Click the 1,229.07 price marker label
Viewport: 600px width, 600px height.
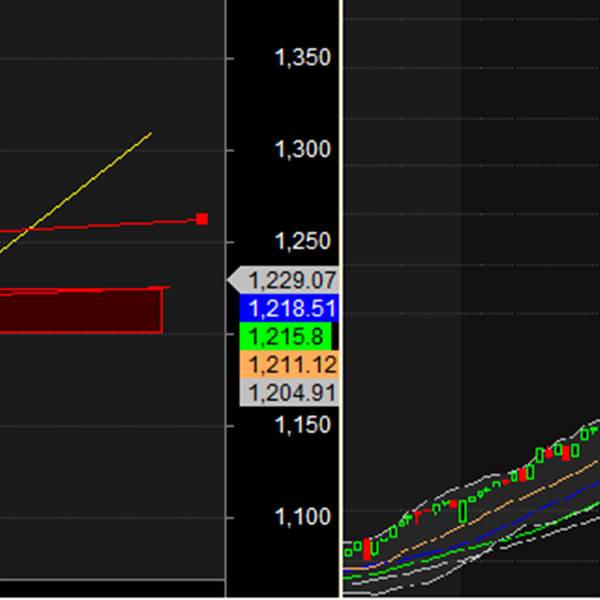[284, 280]
